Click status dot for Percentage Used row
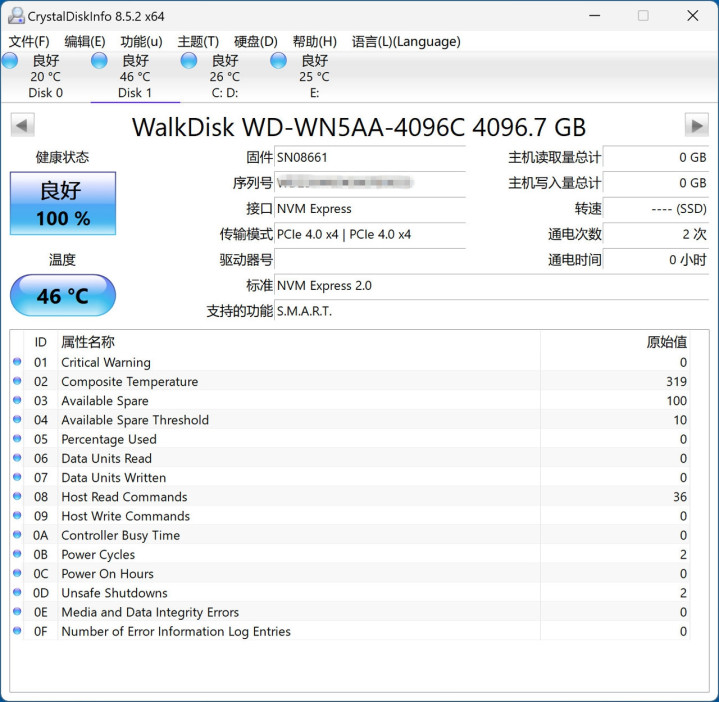719x702 pixels. (17, 439)
